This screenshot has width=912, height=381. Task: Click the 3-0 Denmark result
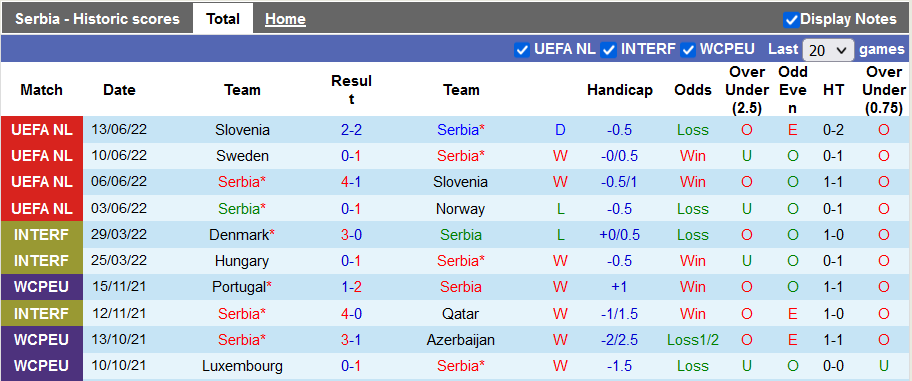tap(351, 235)
